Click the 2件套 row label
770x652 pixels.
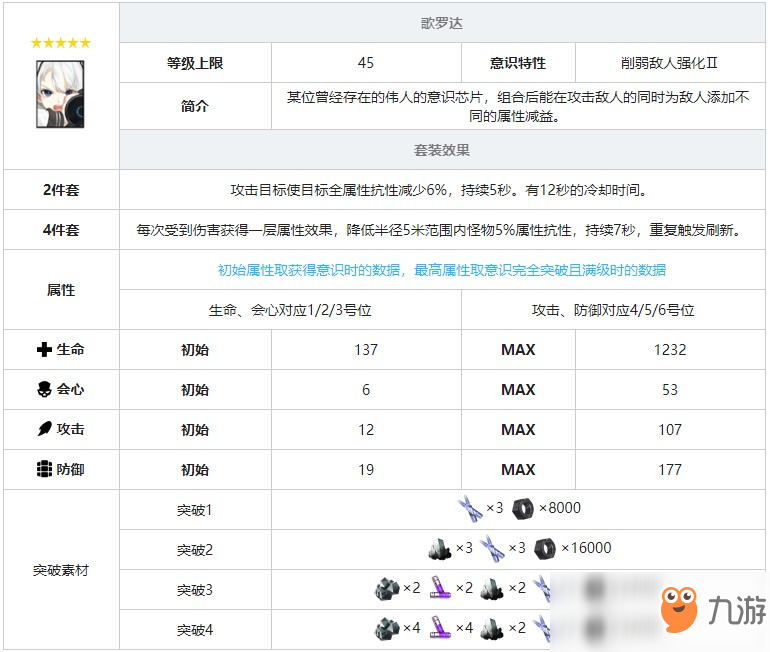[61, 190]
